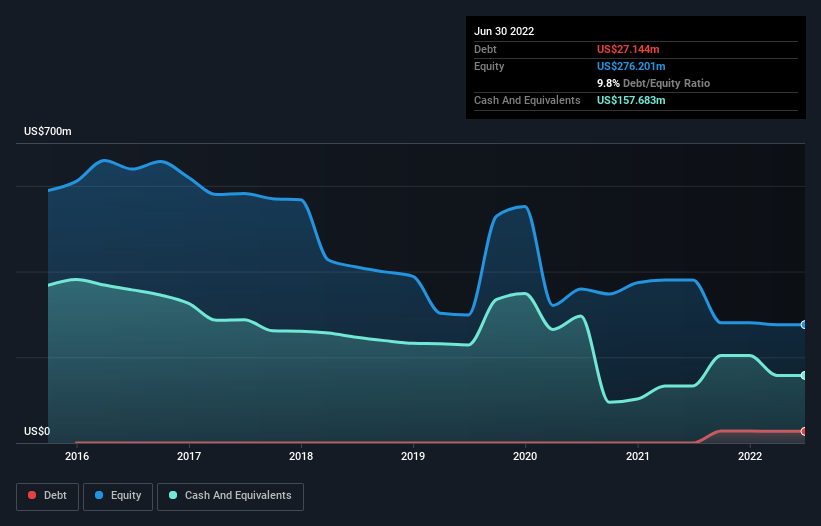Click the 2020 x-axis label
The image size is (821, 526).
click(x=525, y=456)
